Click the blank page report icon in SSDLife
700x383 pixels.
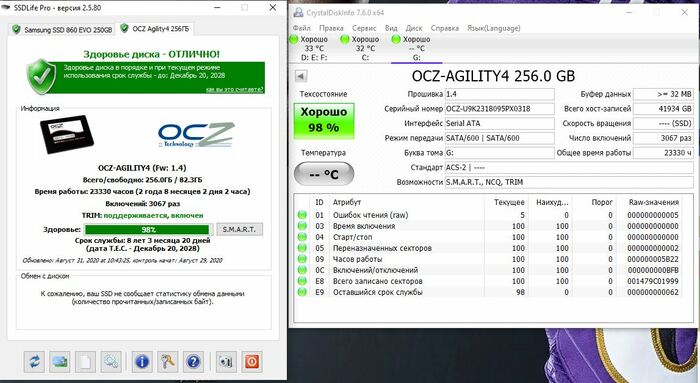point(85,361)
